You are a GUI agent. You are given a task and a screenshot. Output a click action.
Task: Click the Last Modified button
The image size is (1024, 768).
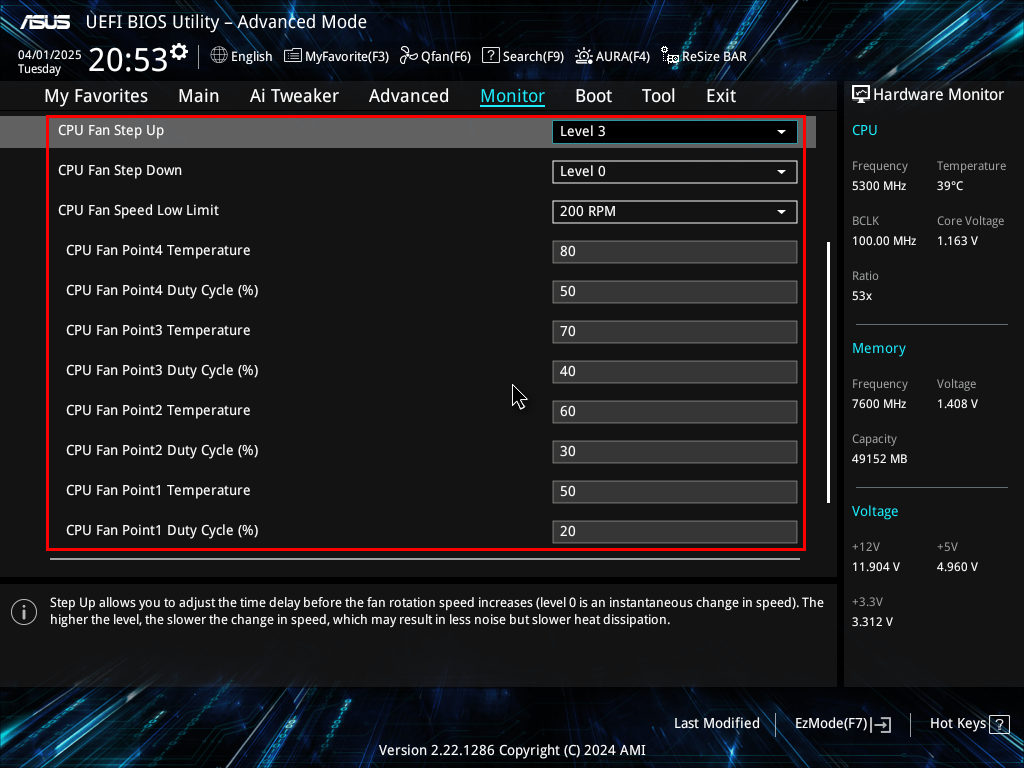pyautogui.click(x=716, y=724)
